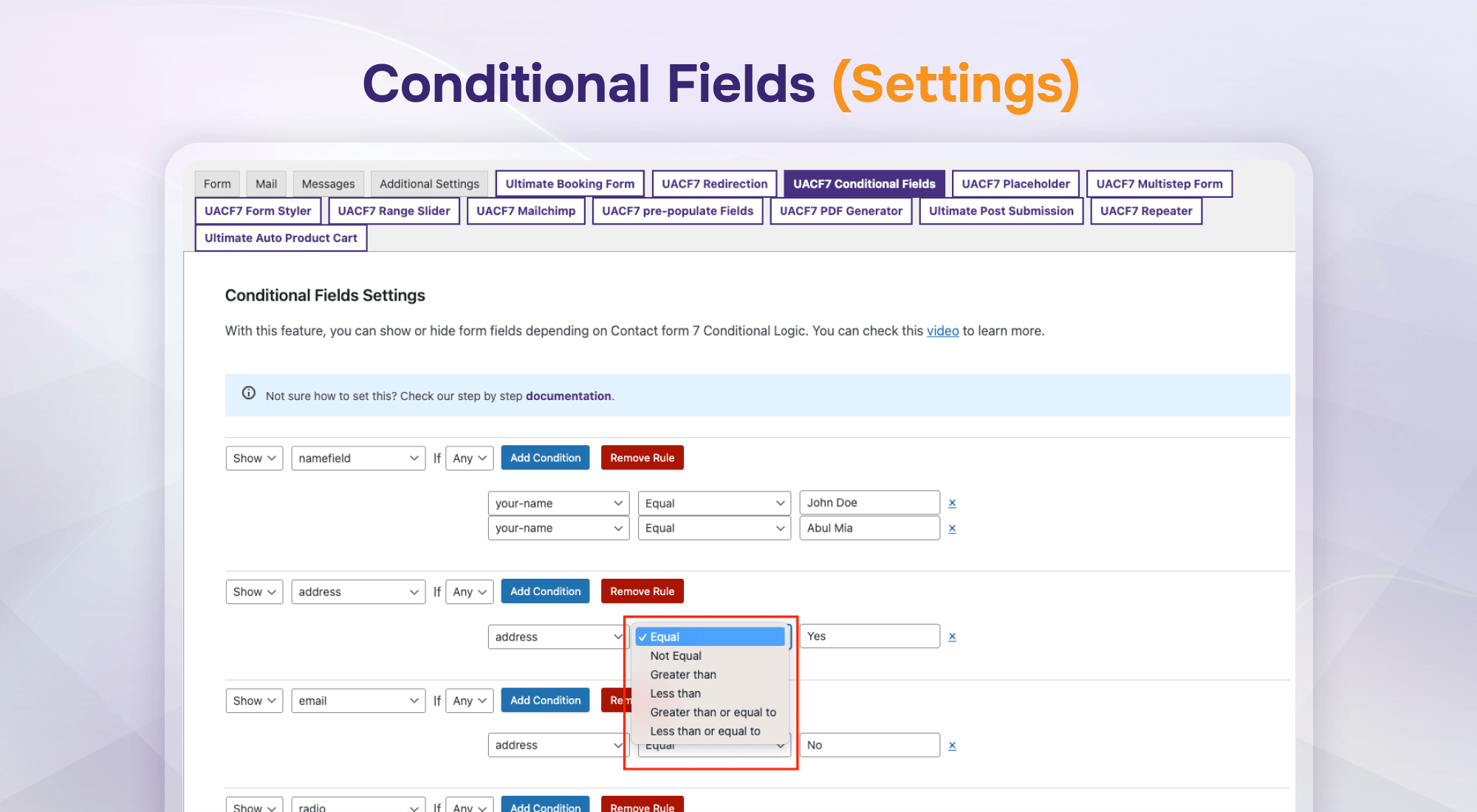Remove Rule for the address rule
1477x812 pixels.
[642, 591]
